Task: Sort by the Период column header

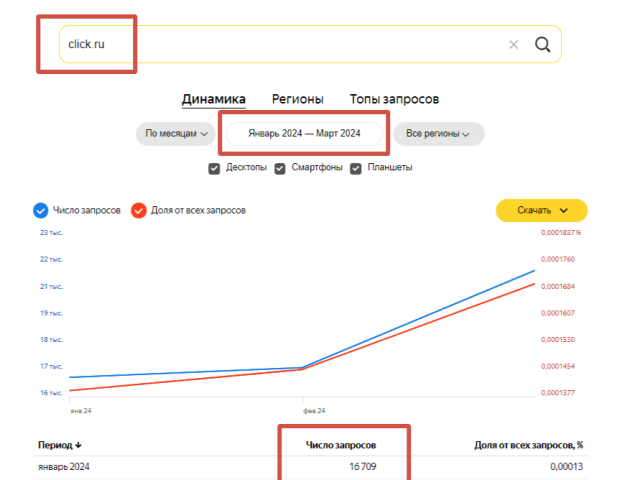Action: click(60, 445)
